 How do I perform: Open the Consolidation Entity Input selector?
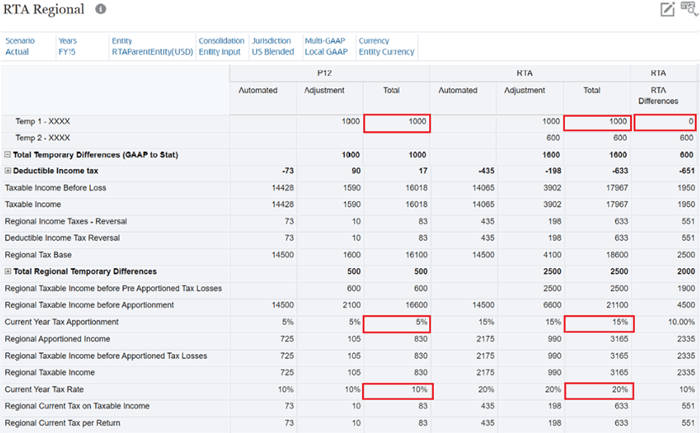[221, 46]
